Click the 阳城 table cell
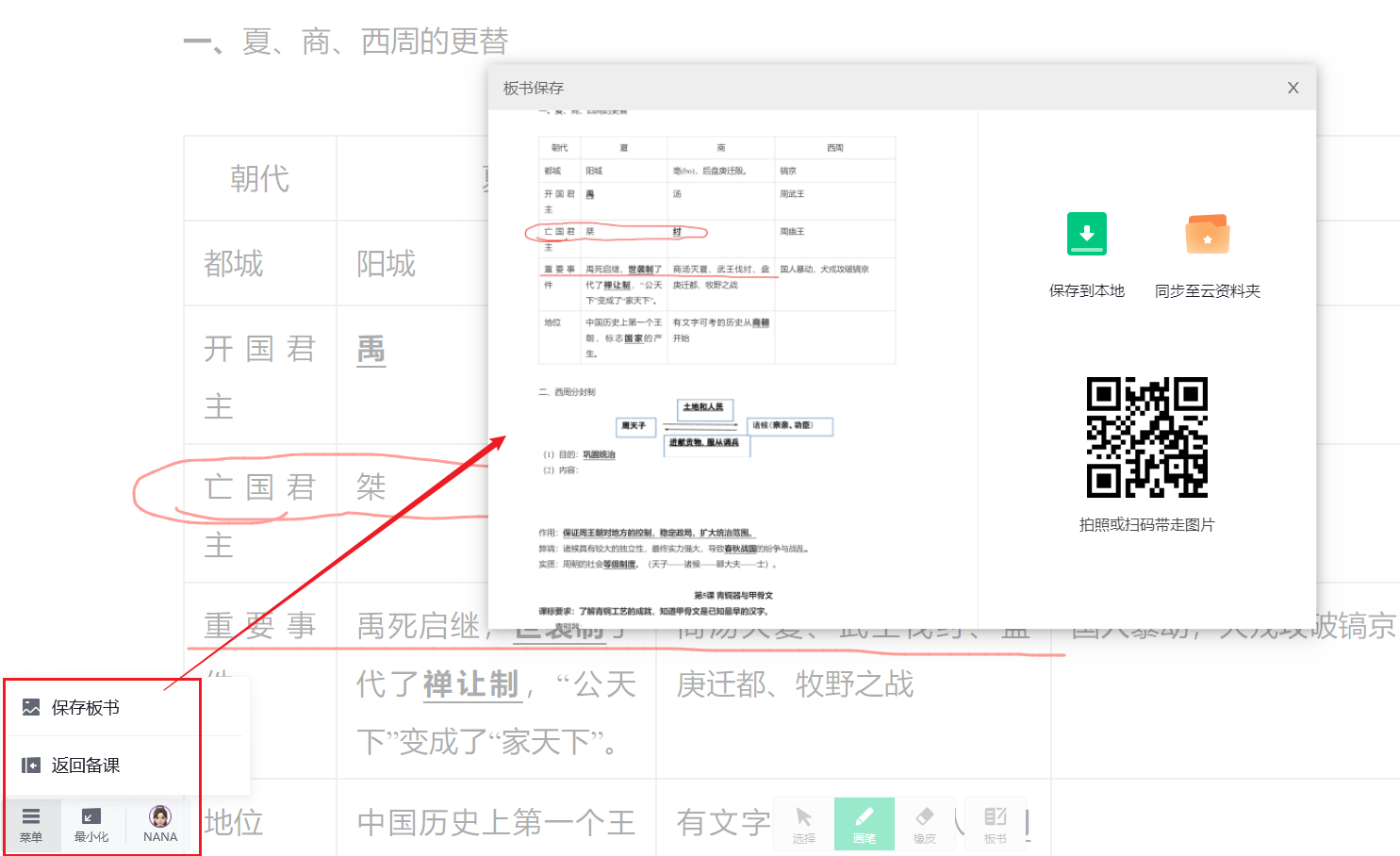This screenshot has height=856, width=1400. point(386,264)
